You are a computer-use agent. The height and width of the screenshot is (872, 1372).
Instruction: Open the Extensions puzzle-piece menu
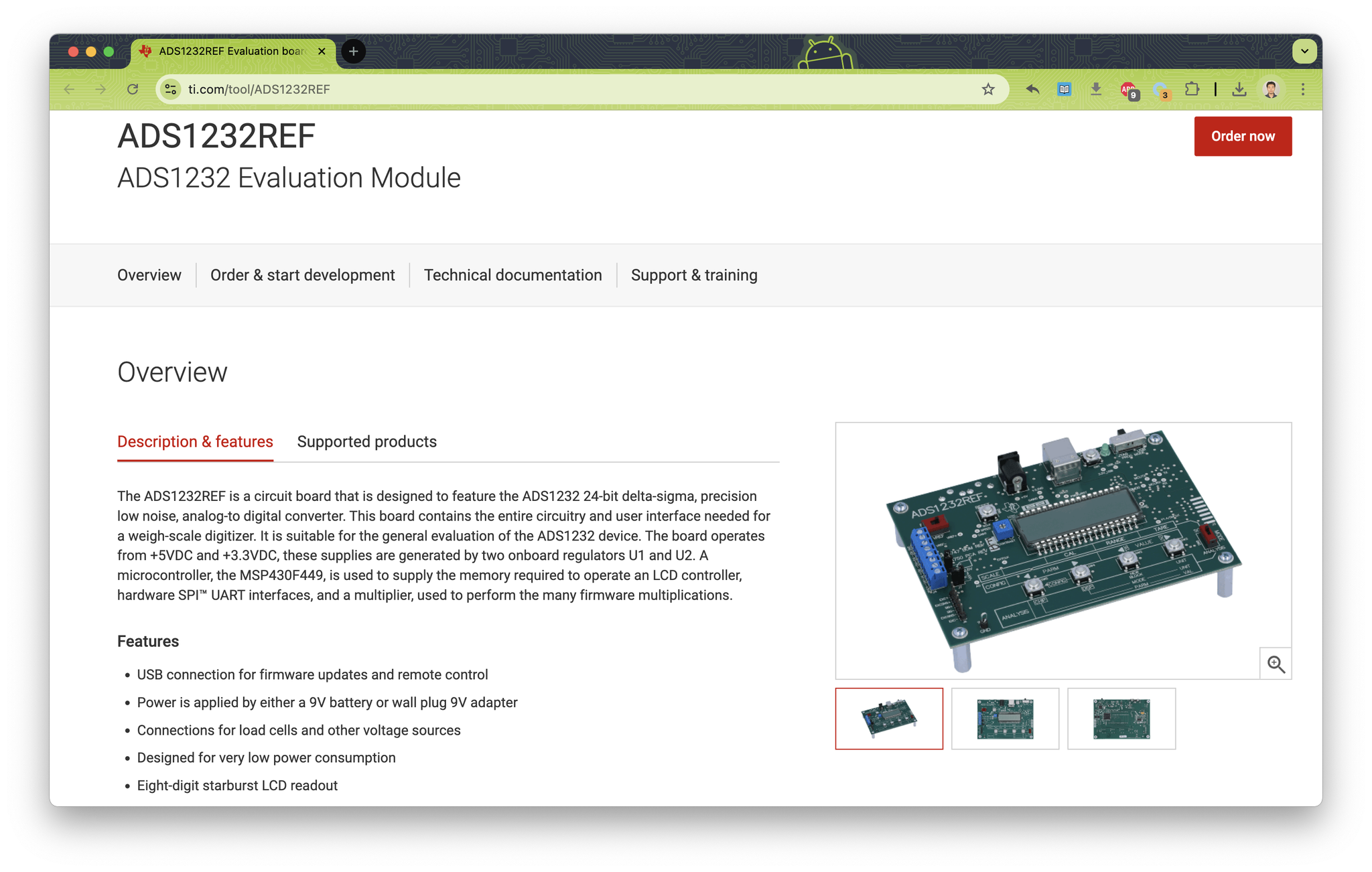[1191, 89]
